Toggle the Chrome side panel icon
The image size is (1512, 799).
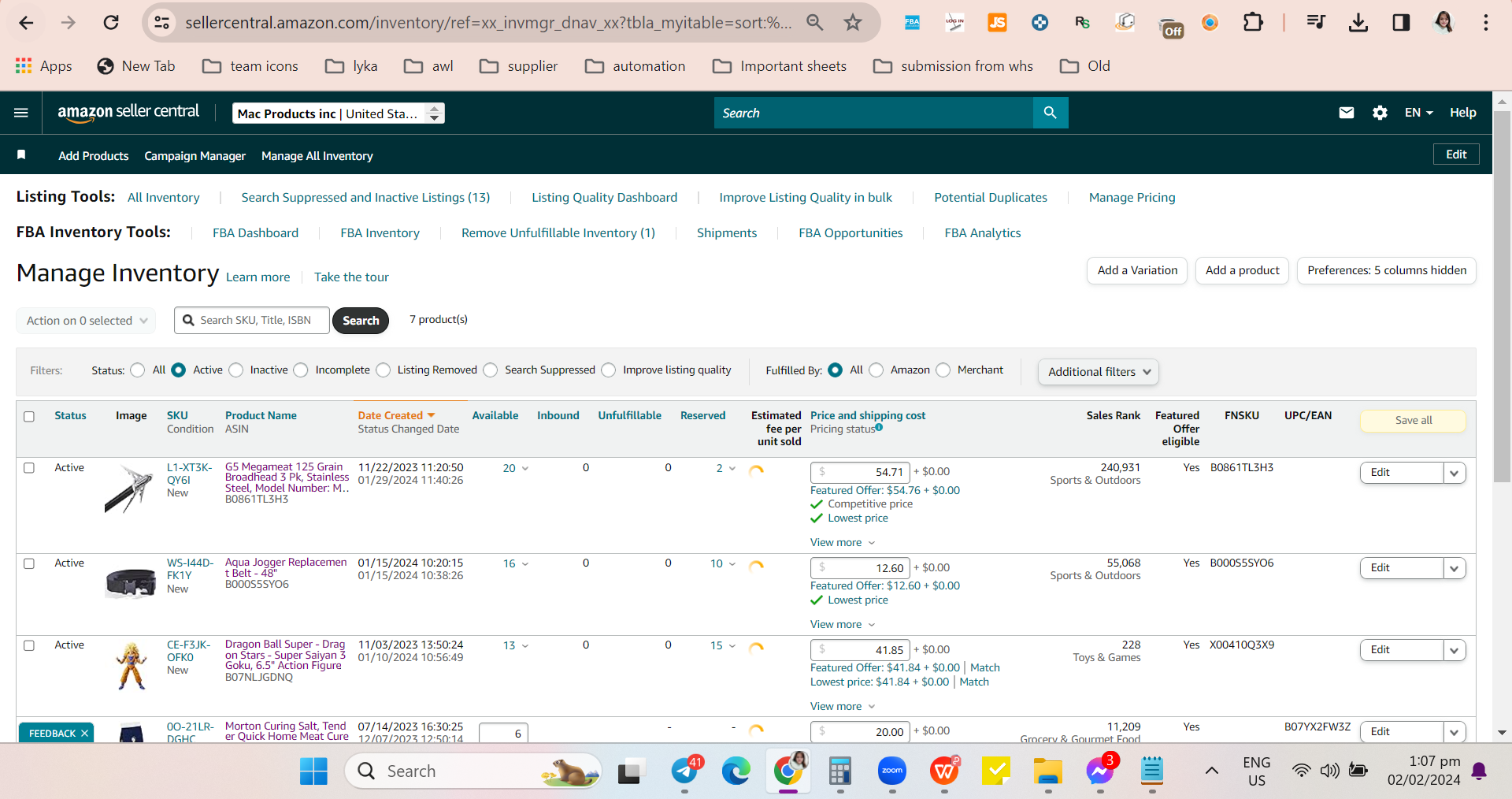[1401, 23]
